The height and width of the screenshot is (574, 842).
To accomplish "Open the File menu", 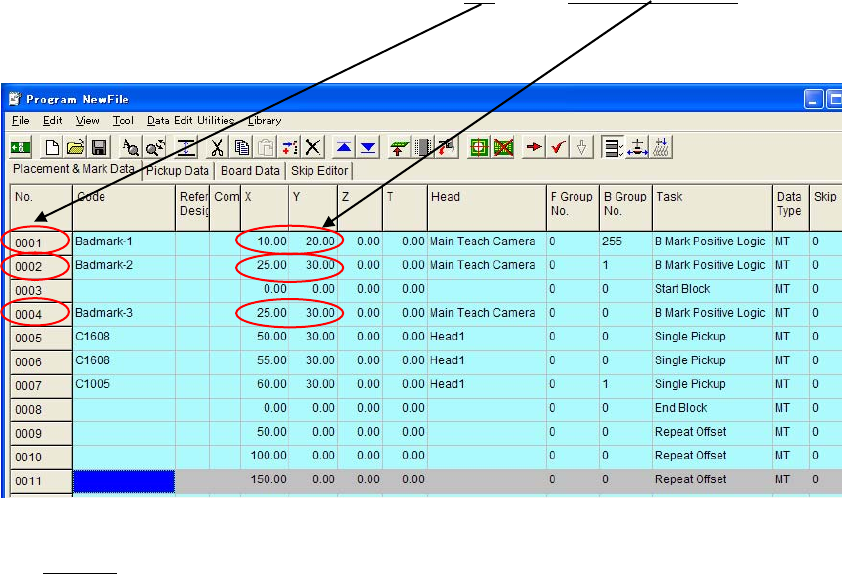I will pyautogui.click(x=20, y=120).
